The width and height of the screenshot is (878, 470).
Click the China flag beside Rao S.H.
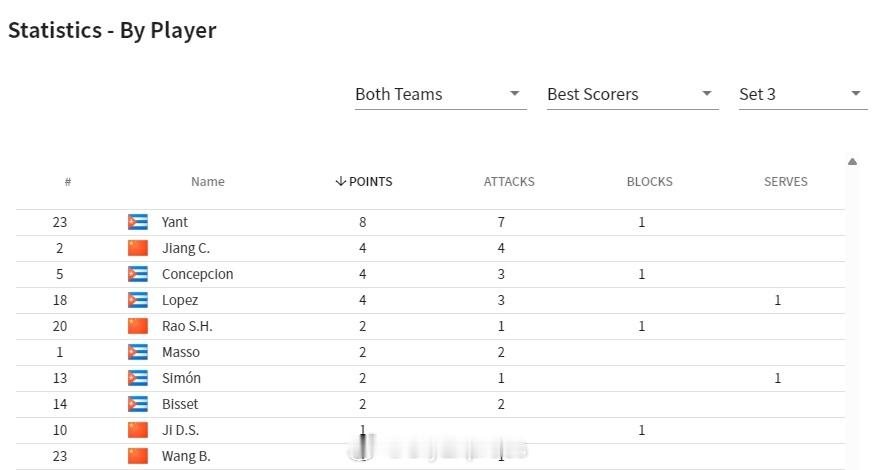pyautogui.click(x=138, y=326)
